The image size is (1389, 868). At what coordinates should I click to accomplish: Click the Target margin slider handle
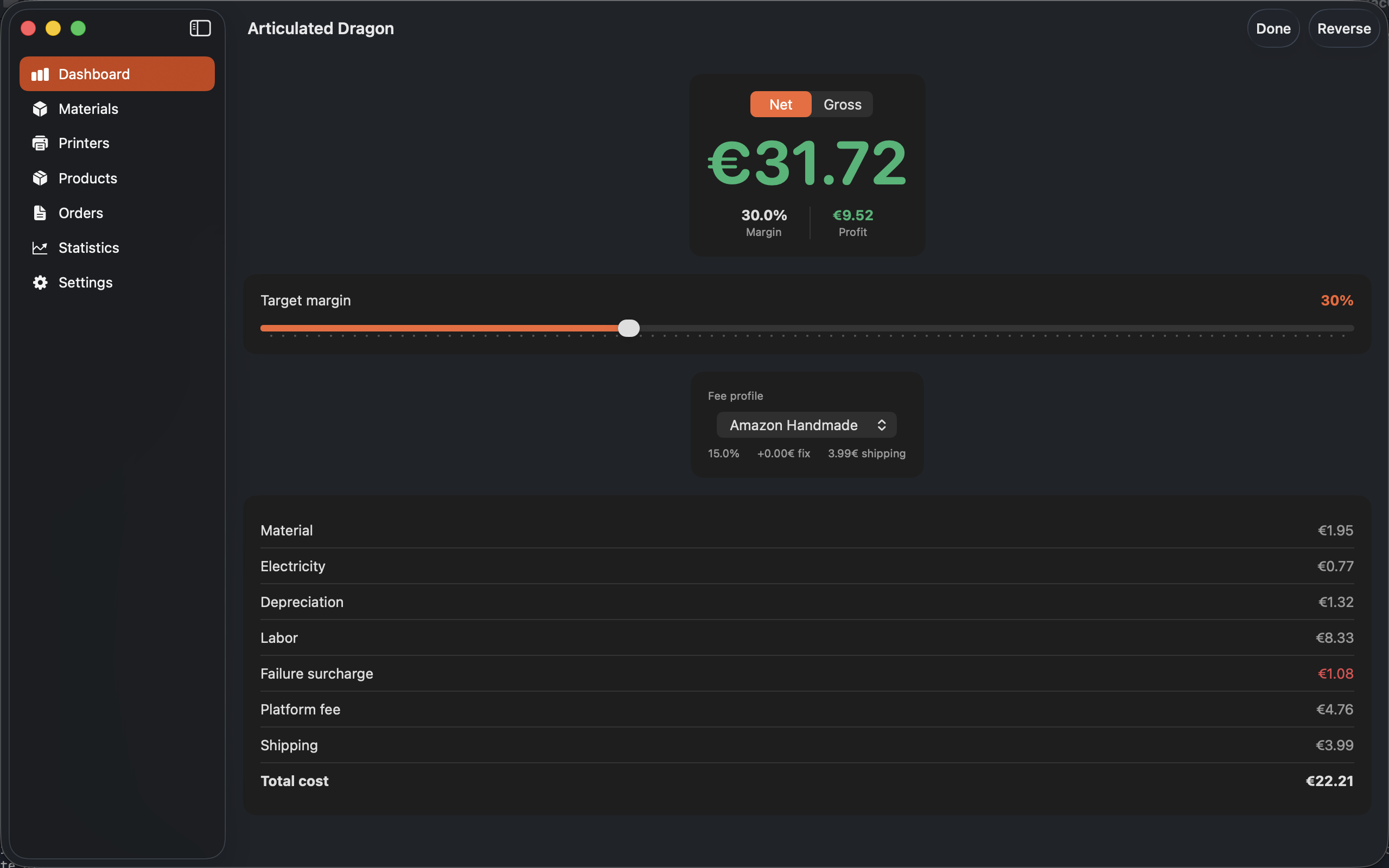coord(628,328)
